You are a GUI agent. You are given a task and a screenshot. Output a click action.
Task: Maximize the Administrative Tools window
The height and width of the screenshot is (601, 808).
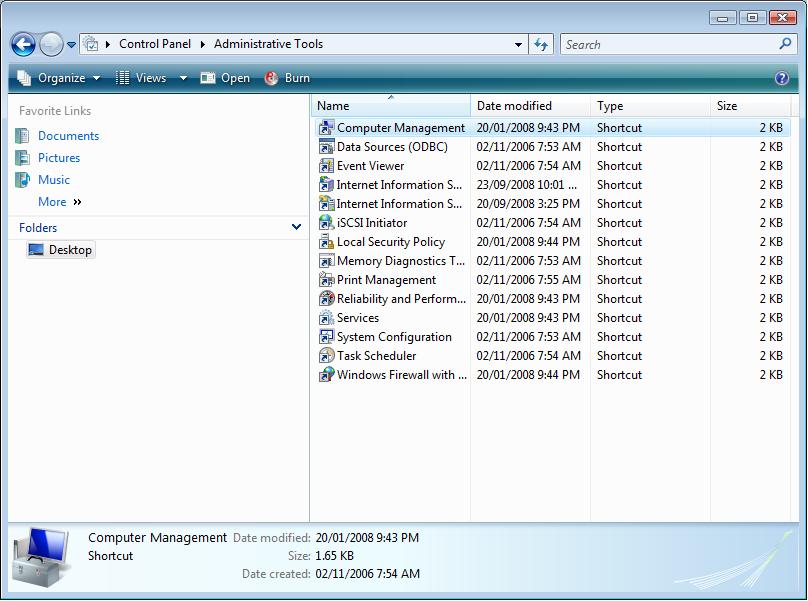(752, 18)
